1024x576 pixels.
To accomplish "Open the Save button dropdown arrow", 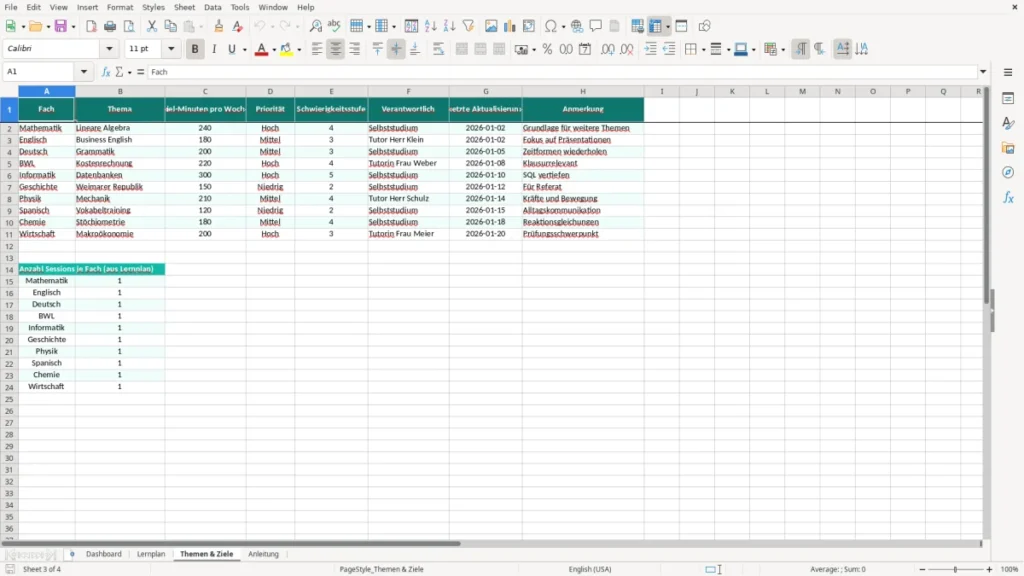I will [x=73, y=27].
